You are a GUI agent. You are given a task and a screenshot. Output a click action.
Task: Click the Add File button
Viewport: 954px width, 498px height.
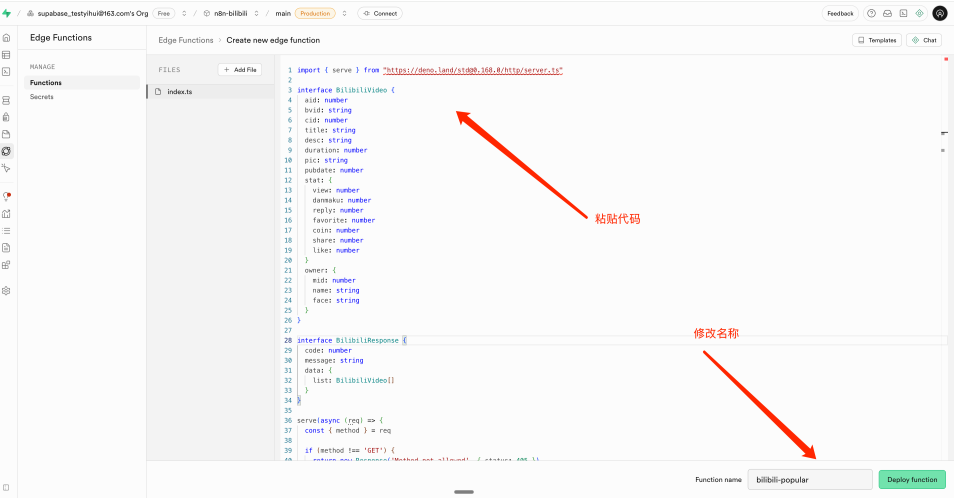[x=240, y=70]
